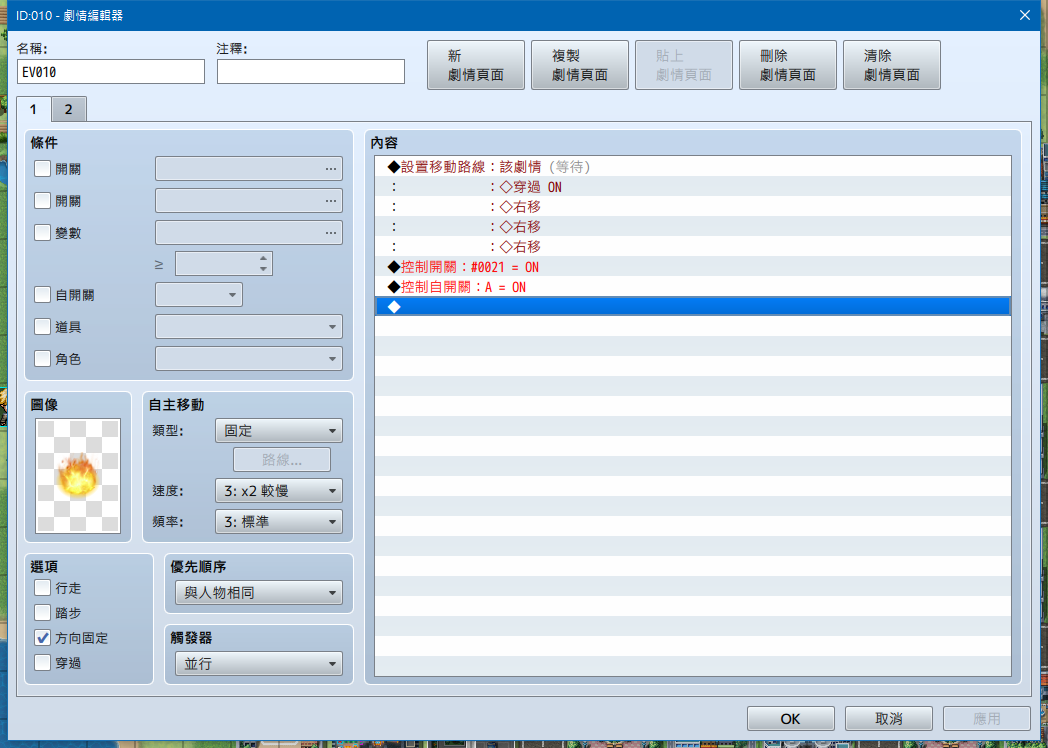Select the 控制自開關:A = ON command
The image size is (1048, 748).
click(692, 287)
